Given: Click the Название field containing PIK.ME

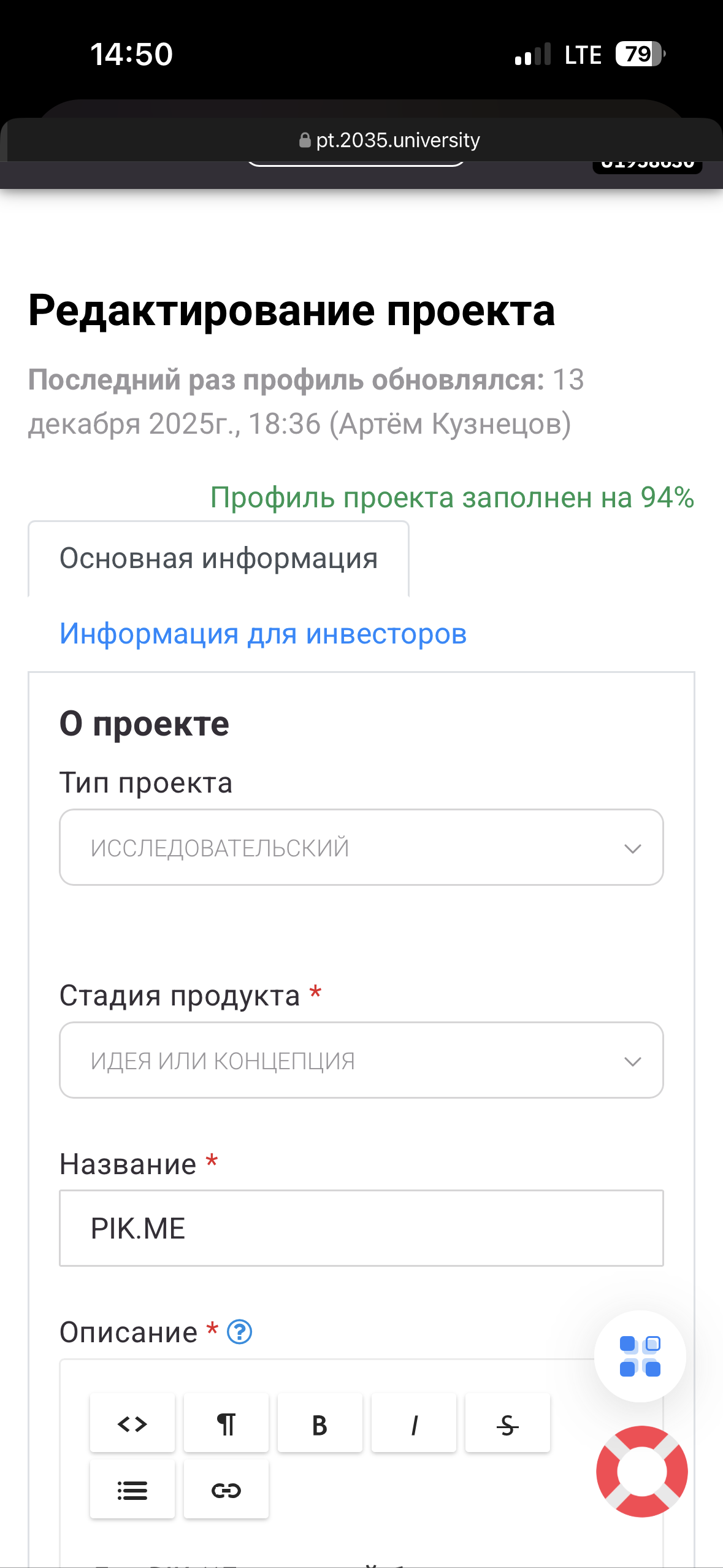Looking at the screenshot, I should tap(361, 1228).
